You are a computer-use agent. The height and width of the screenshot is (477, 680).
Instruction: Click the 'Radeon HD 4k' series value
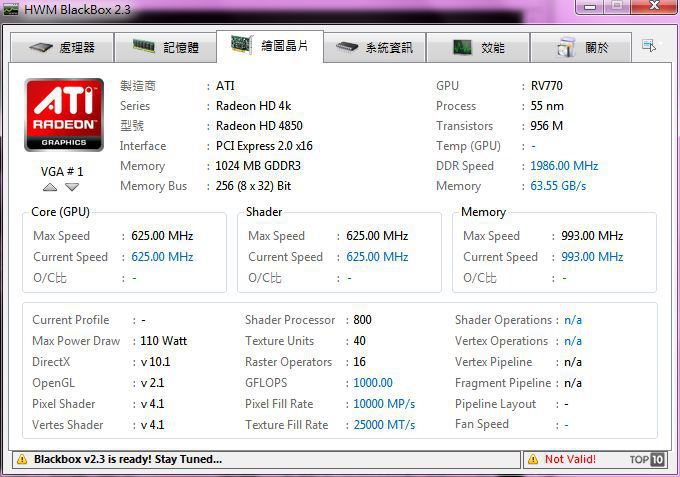point(253,106)
